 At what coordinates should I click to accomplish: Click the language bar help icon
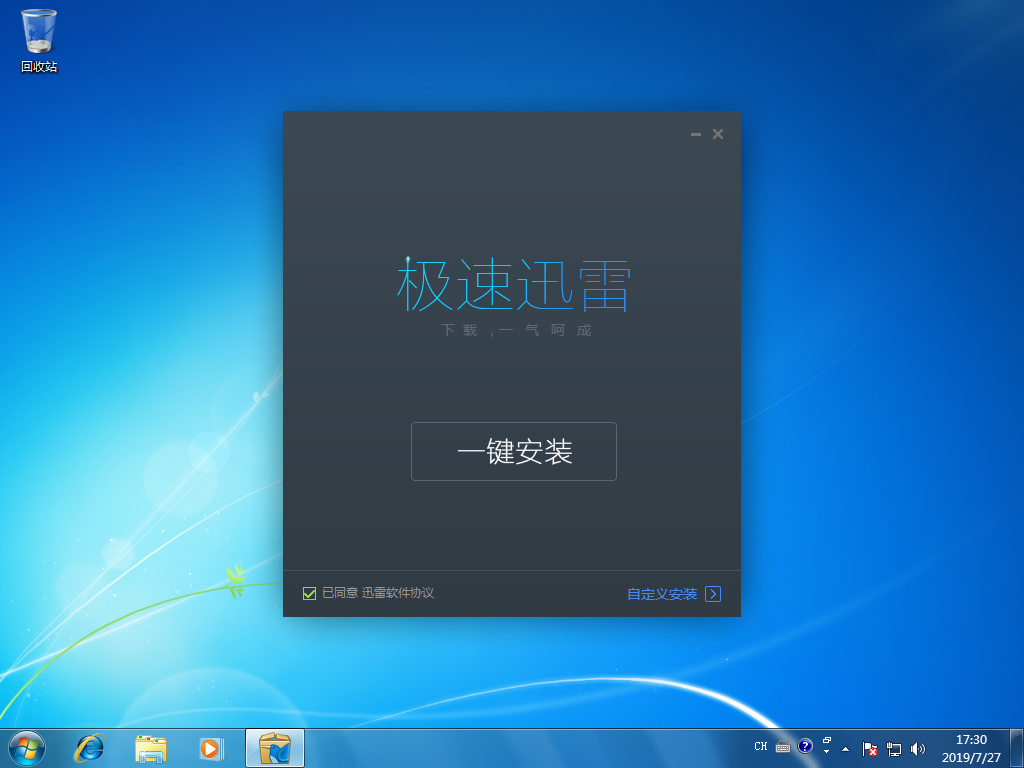click(805, 746)
